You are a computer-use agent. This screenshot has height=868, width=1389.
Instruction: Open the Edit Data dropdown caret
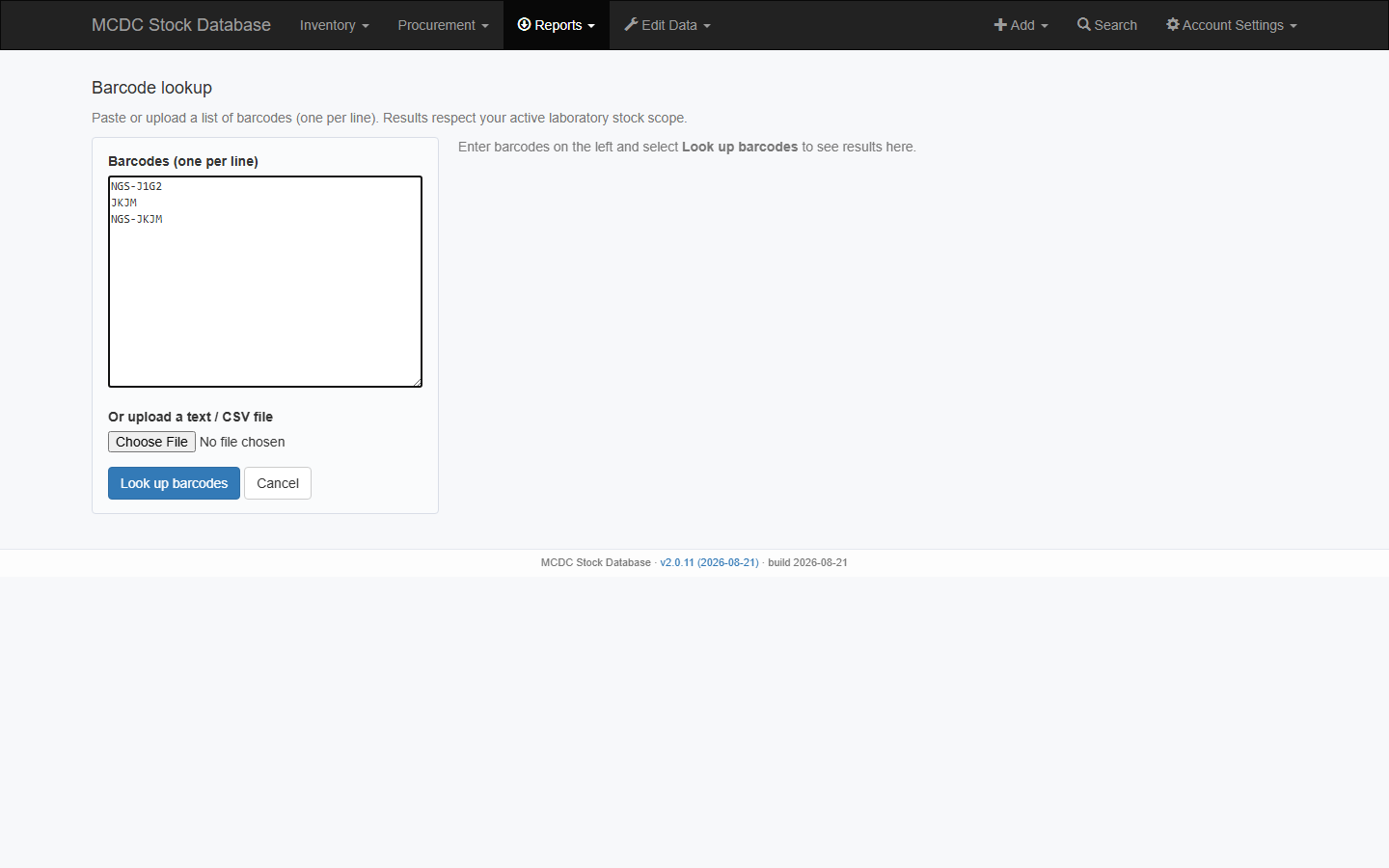click(707, 26)
